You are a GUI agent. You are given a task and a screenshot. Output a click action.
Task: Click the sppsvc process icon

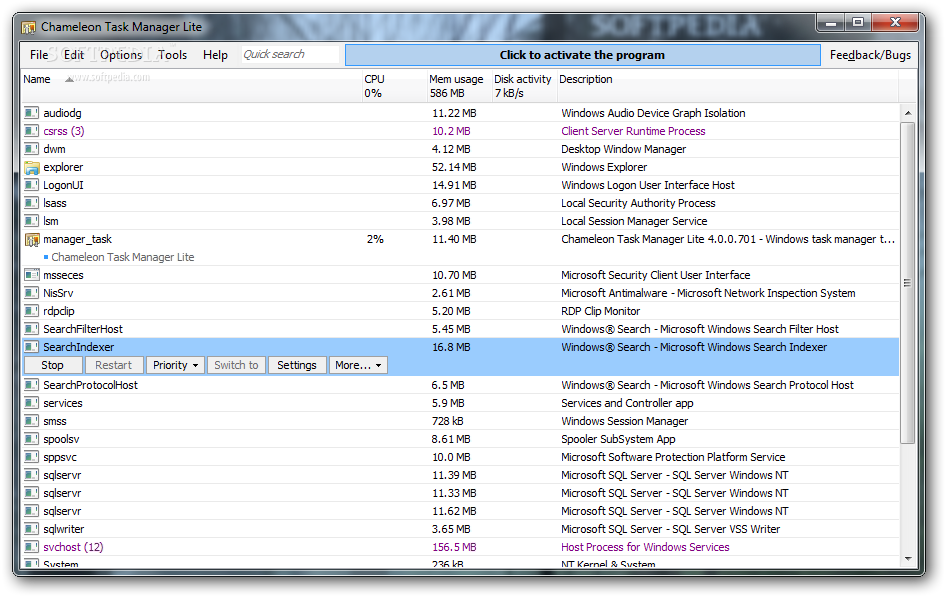point(31,457)
